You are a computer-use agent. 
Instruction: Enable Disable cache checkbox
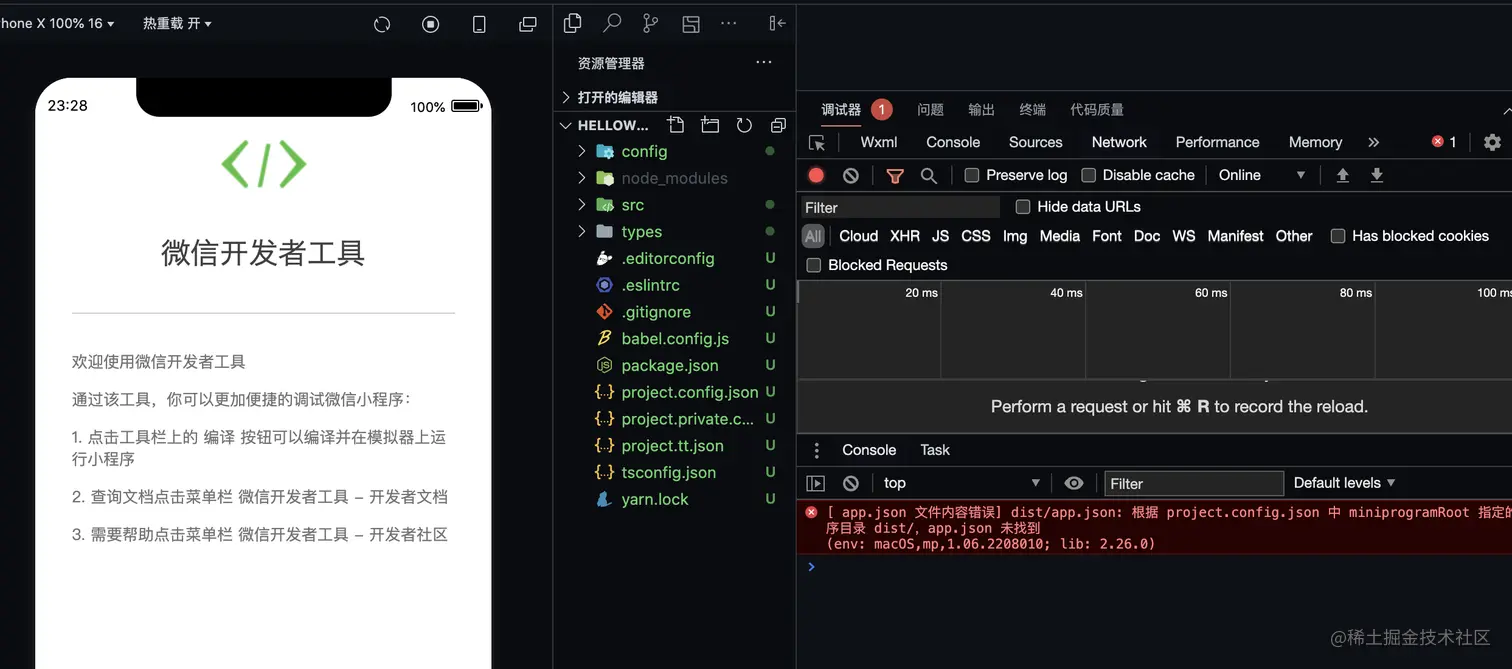[x=1088, y=175]
